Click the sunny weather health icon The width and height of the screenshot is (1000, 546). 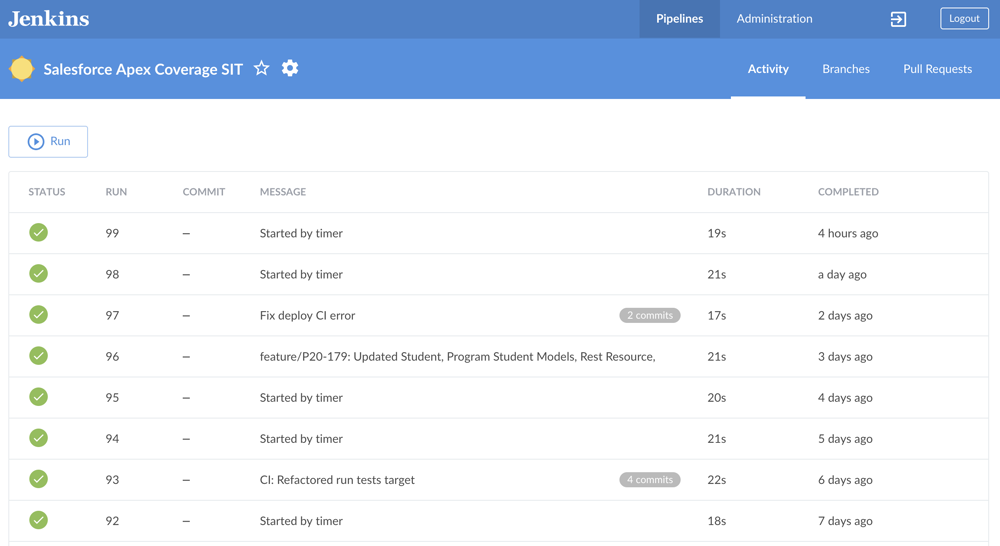(x=22, y=69)
